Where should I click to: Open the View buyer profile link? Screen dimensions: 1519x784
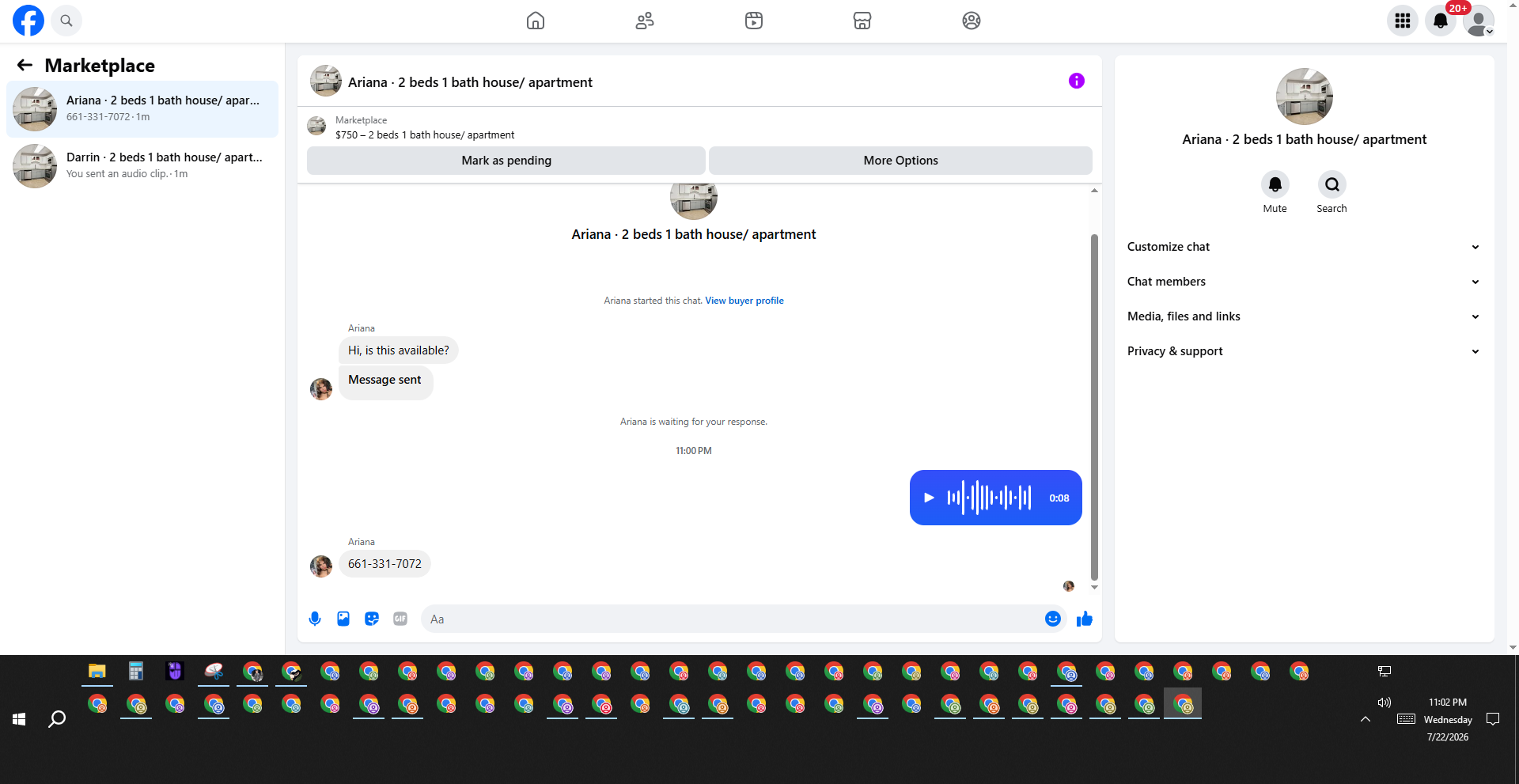point(744,301)
